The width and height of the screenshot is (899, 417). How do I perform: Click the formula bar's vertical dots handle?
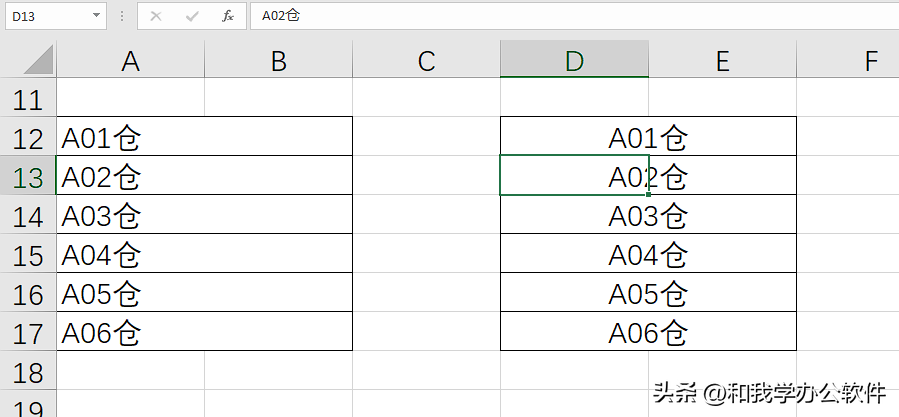(122, 16)
